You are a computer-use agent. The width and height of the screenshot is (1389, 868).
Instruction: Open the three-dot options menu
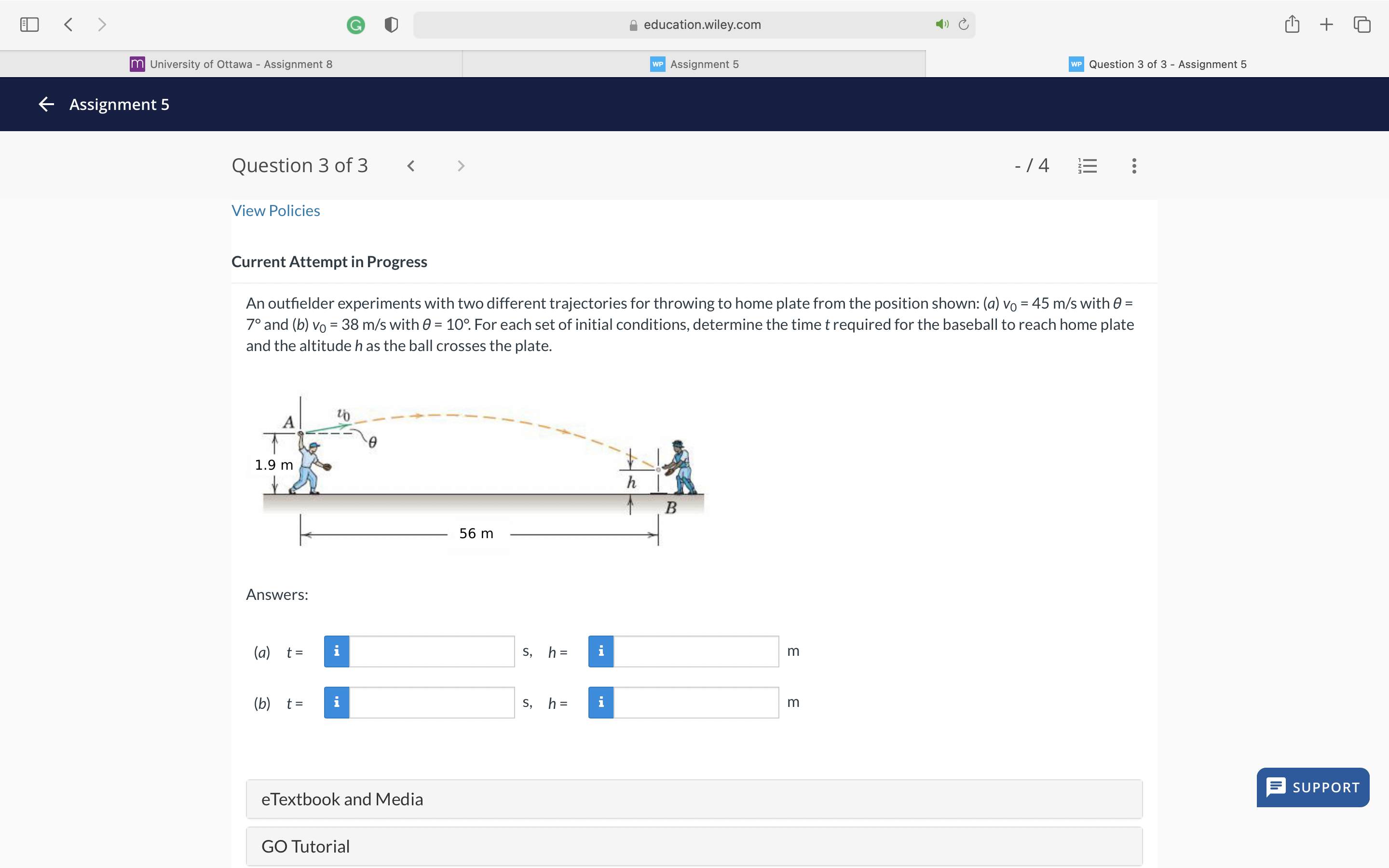click(1133, 166)
